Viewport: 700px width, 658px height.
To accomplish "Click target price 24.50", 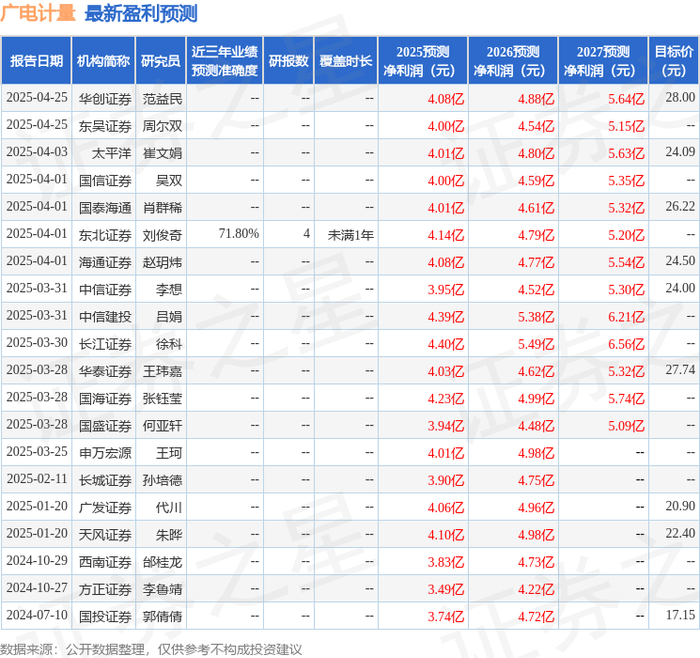I will [x=680, y=261].
